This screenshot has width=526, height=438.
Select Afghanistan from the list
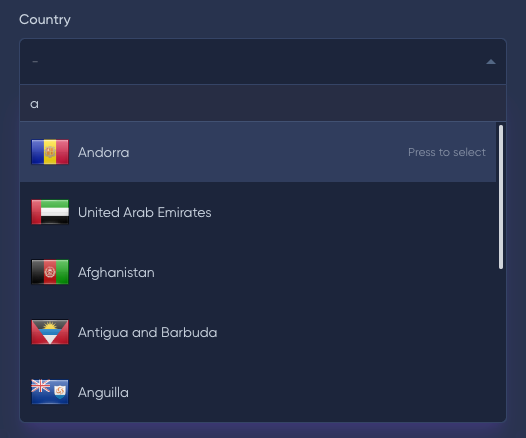click(116, 273)
